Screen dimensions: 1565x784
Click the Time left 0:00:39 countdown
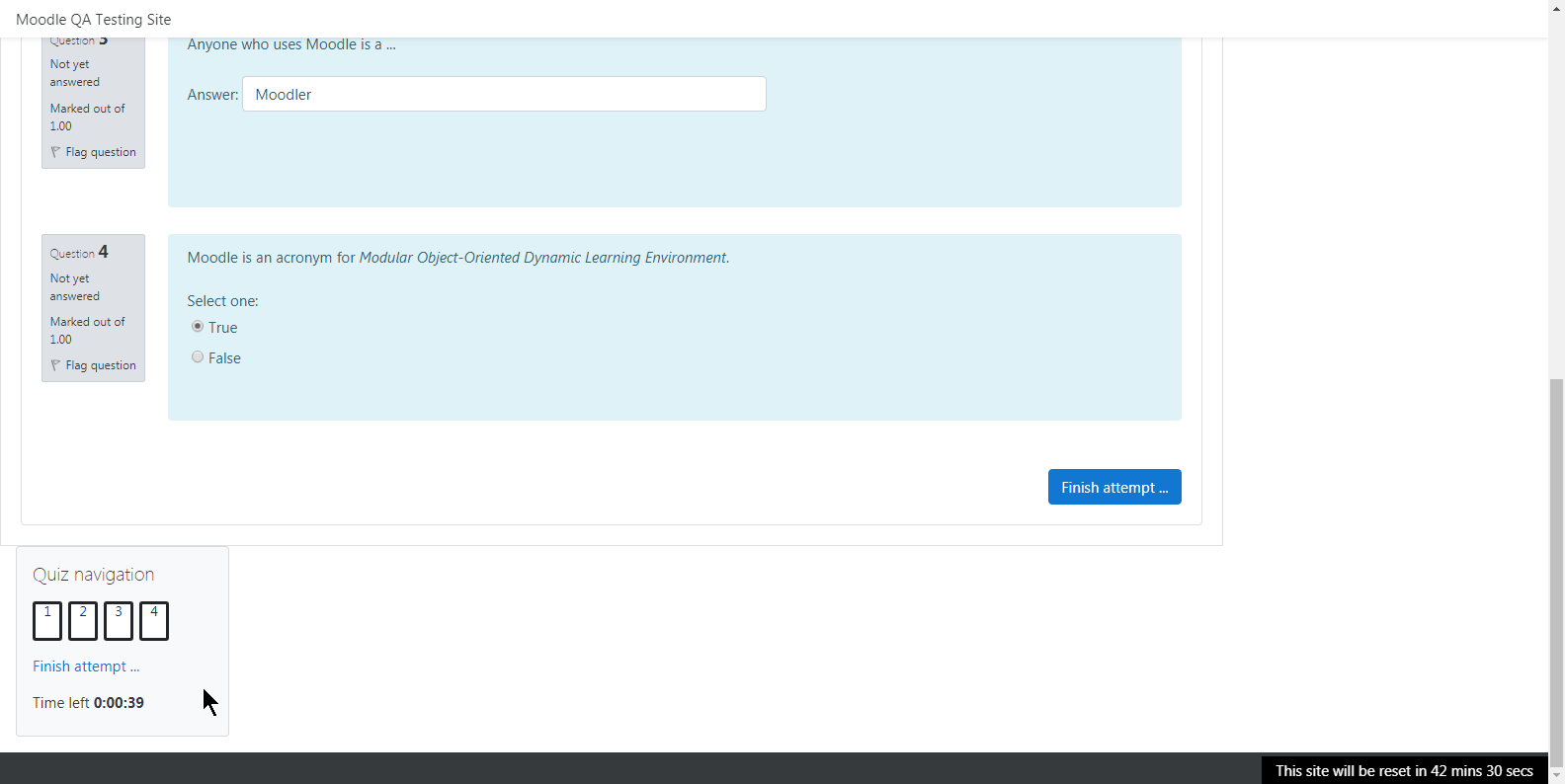(x=88, y=703)
